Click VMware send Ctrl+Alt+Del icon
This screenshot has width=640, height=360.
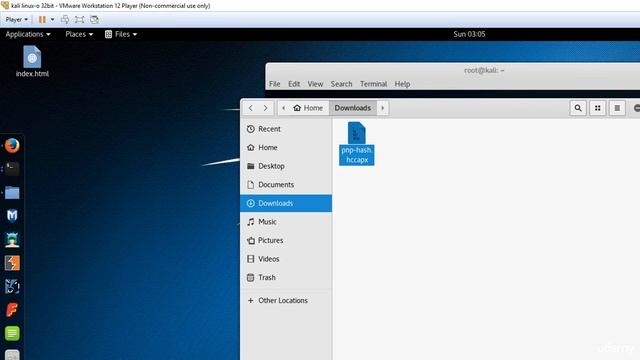(x=65, y=20)
